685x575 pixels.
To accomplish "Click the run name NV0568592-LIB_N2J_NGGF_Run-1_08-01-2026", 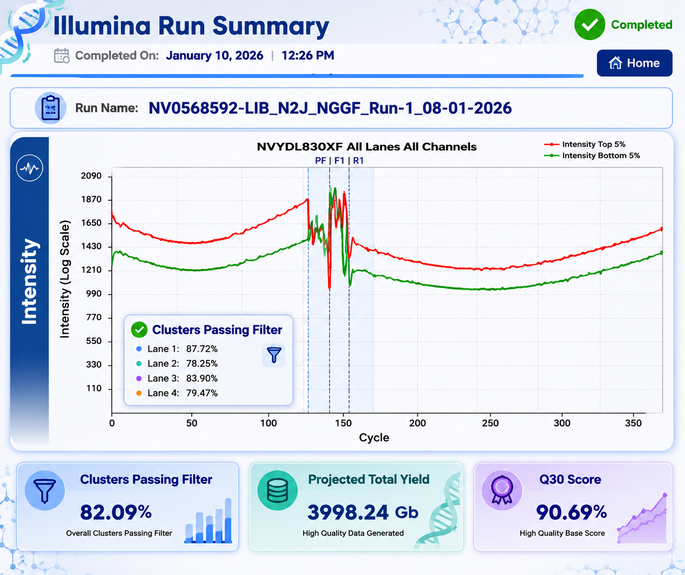I will 330,108.
